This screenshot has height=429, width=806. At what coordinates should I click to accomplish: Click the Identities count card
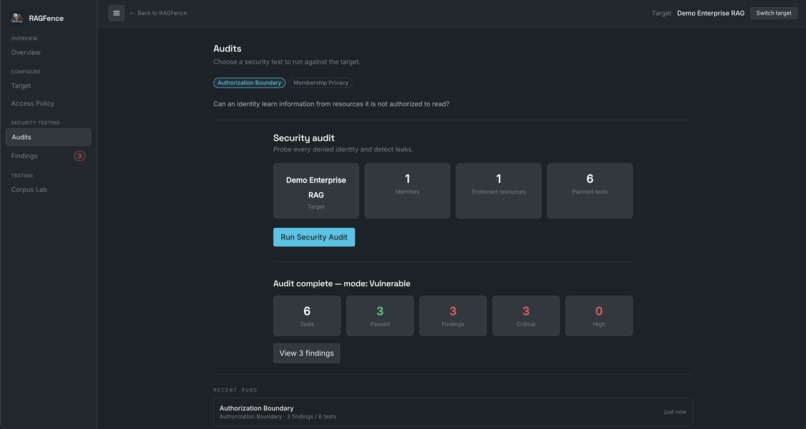click(407, 191)
